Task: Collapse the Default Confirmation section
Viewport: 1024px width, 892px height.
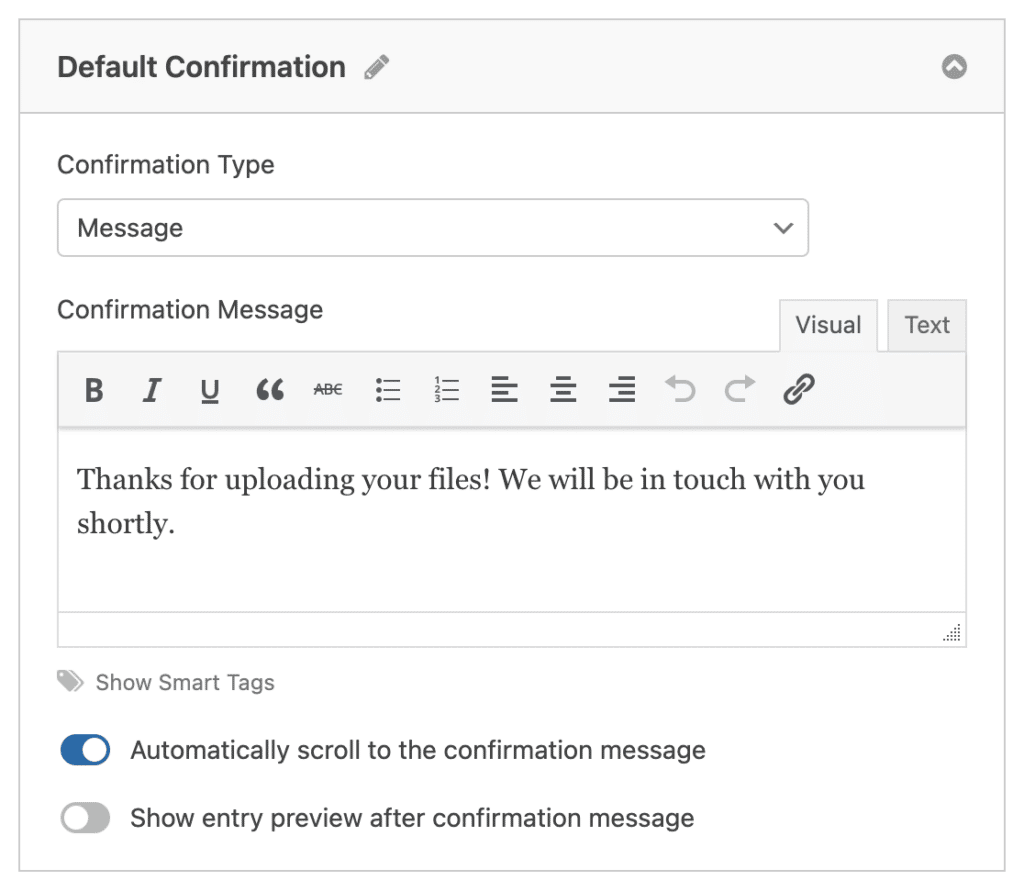Action: tap(954, 66)
